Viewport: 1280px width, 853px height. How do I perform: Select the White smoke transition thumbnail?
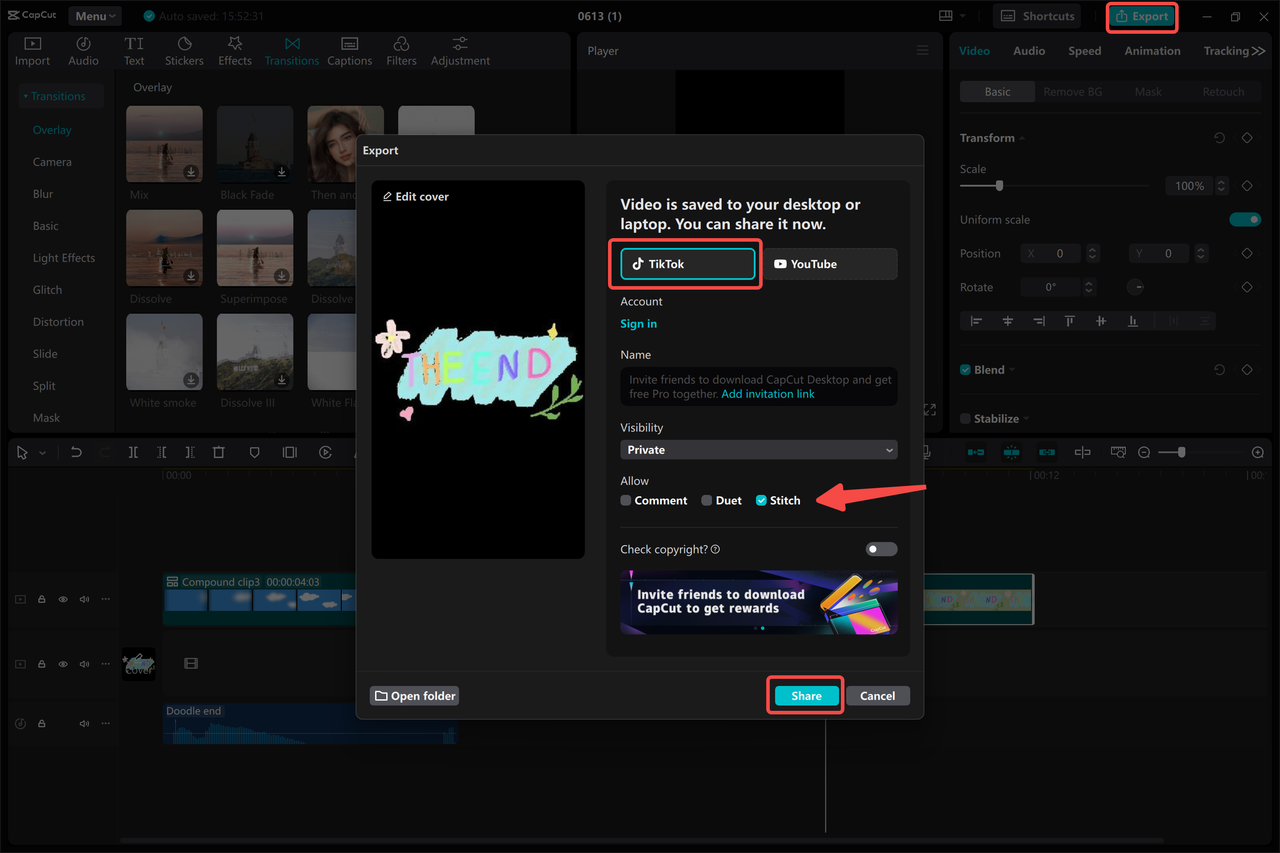pyautogui.click(x=164, y=352)
